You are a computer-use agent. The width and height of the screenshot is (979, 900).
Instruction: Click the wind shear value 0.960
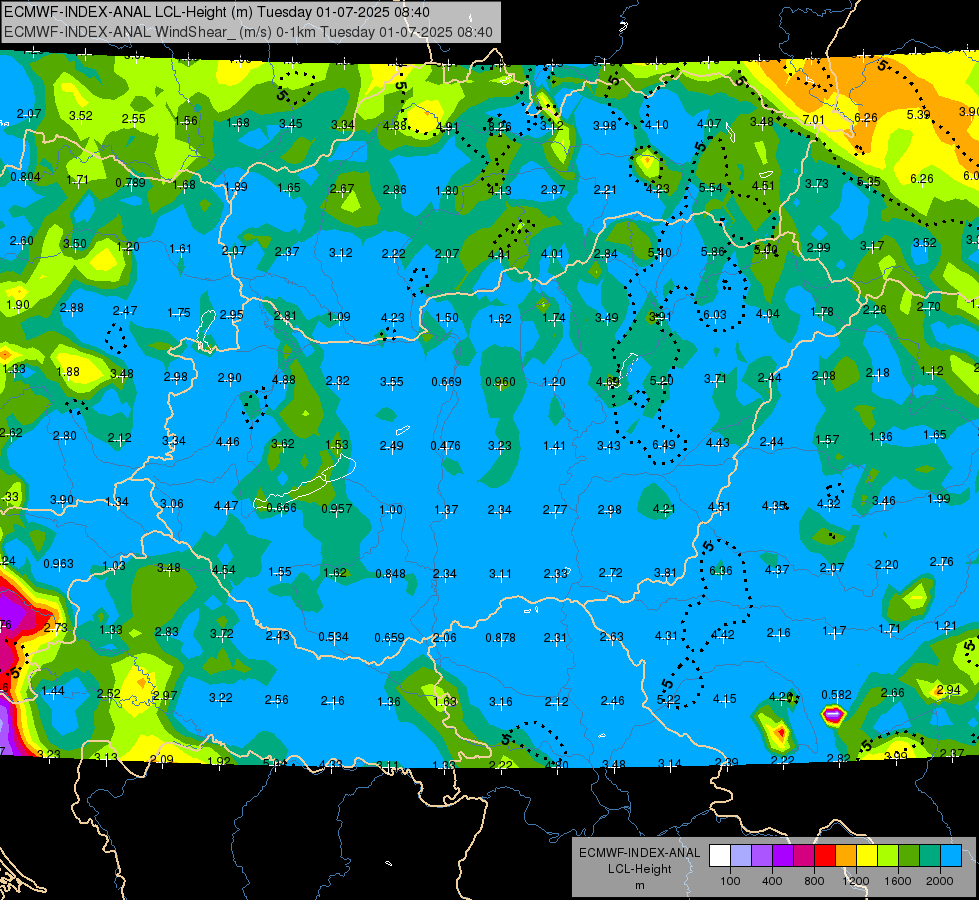click(x=501, y=382)
